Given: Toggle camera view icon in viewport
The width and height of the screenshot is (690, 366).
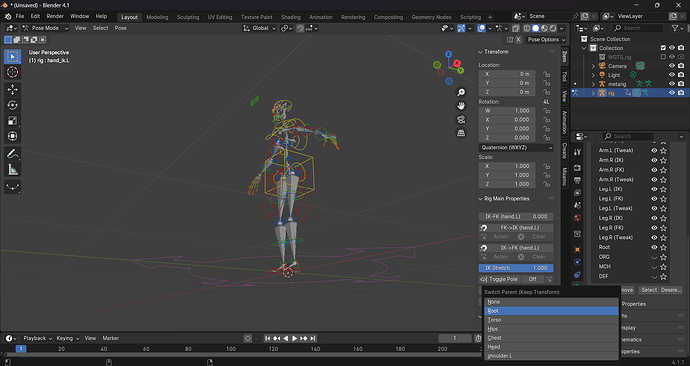Looking at the screenshot, I should coord(461,119).
